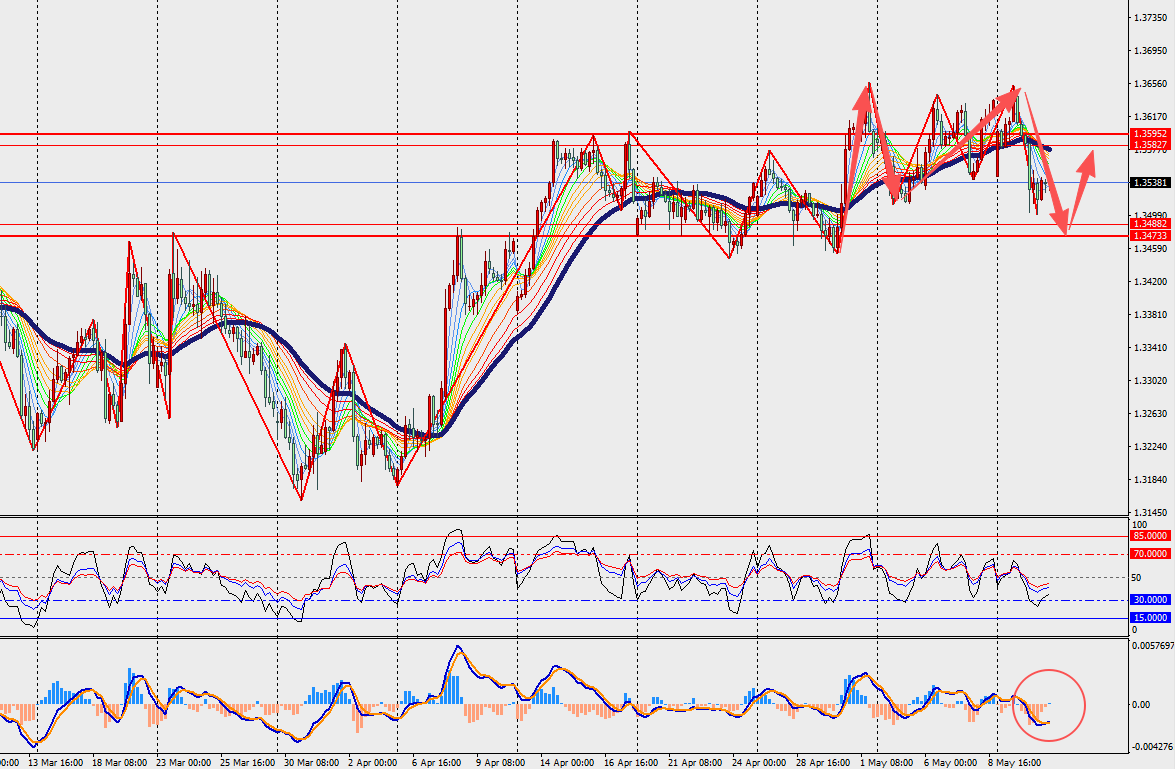Click the 1.32240 price axis label

coord(1150,447)
